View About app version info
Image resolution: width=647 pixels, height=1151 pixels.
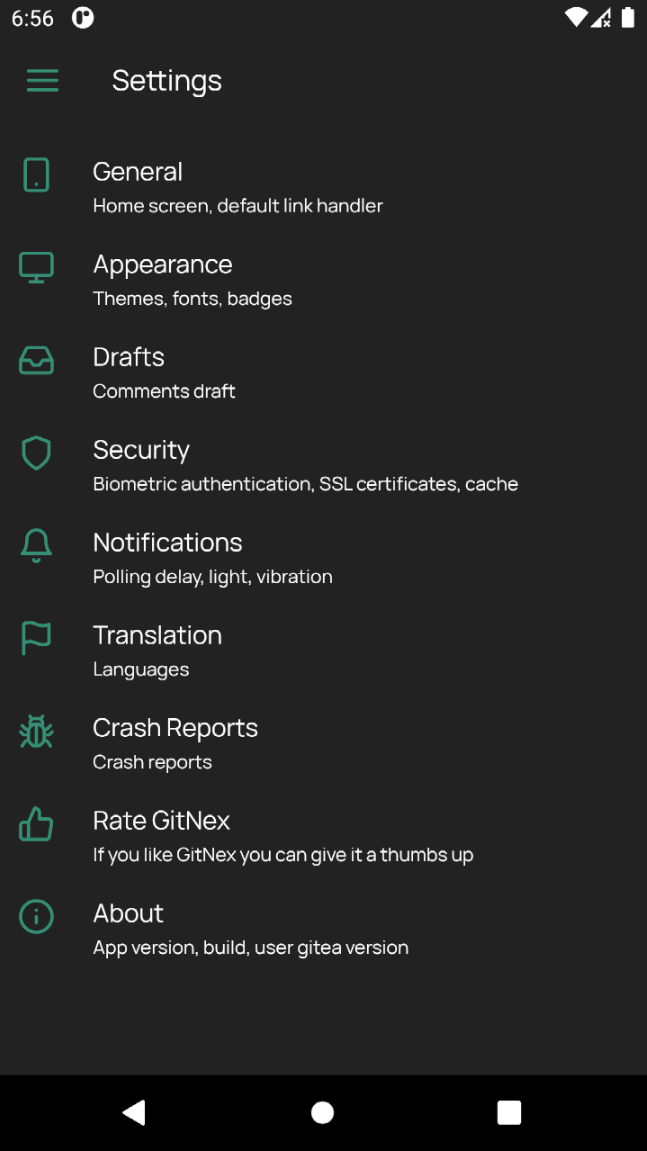pos(250,929)
